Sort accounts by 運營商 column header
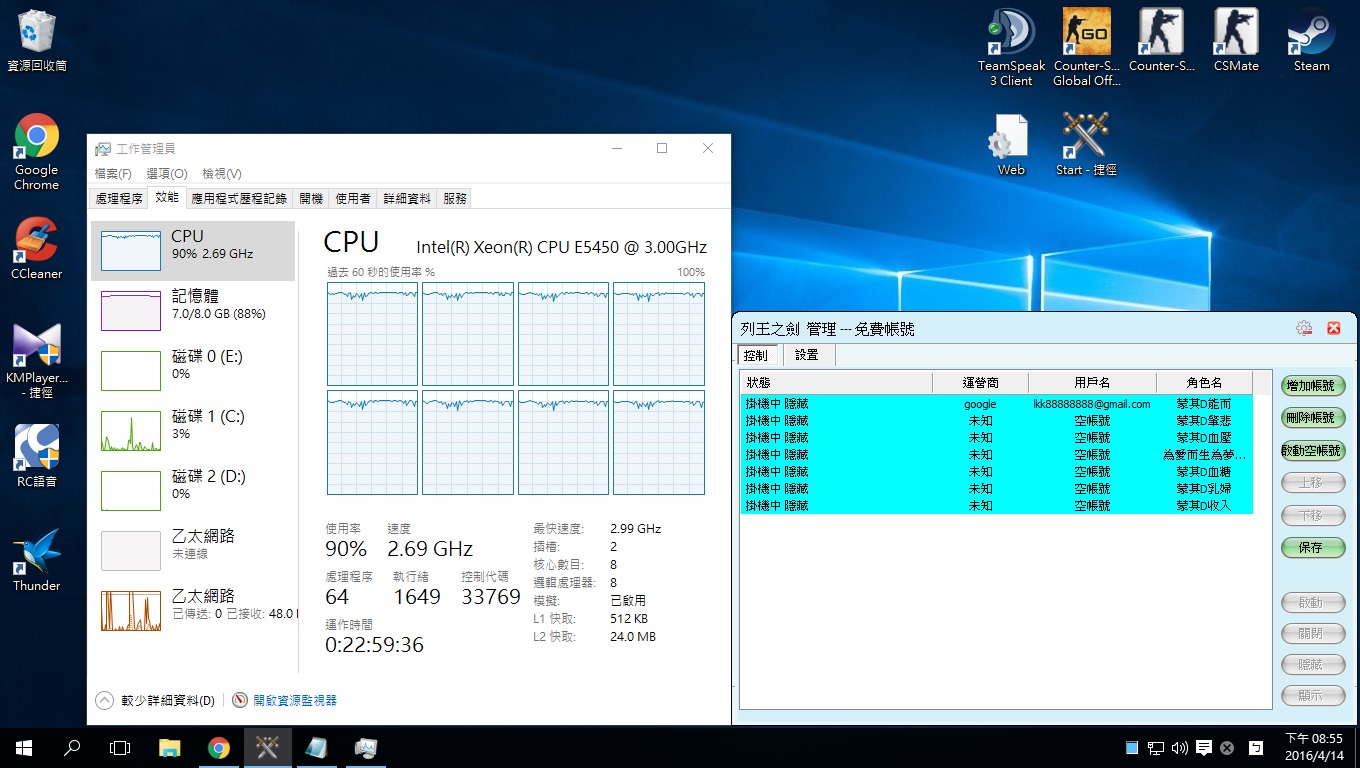 [980, 383]
